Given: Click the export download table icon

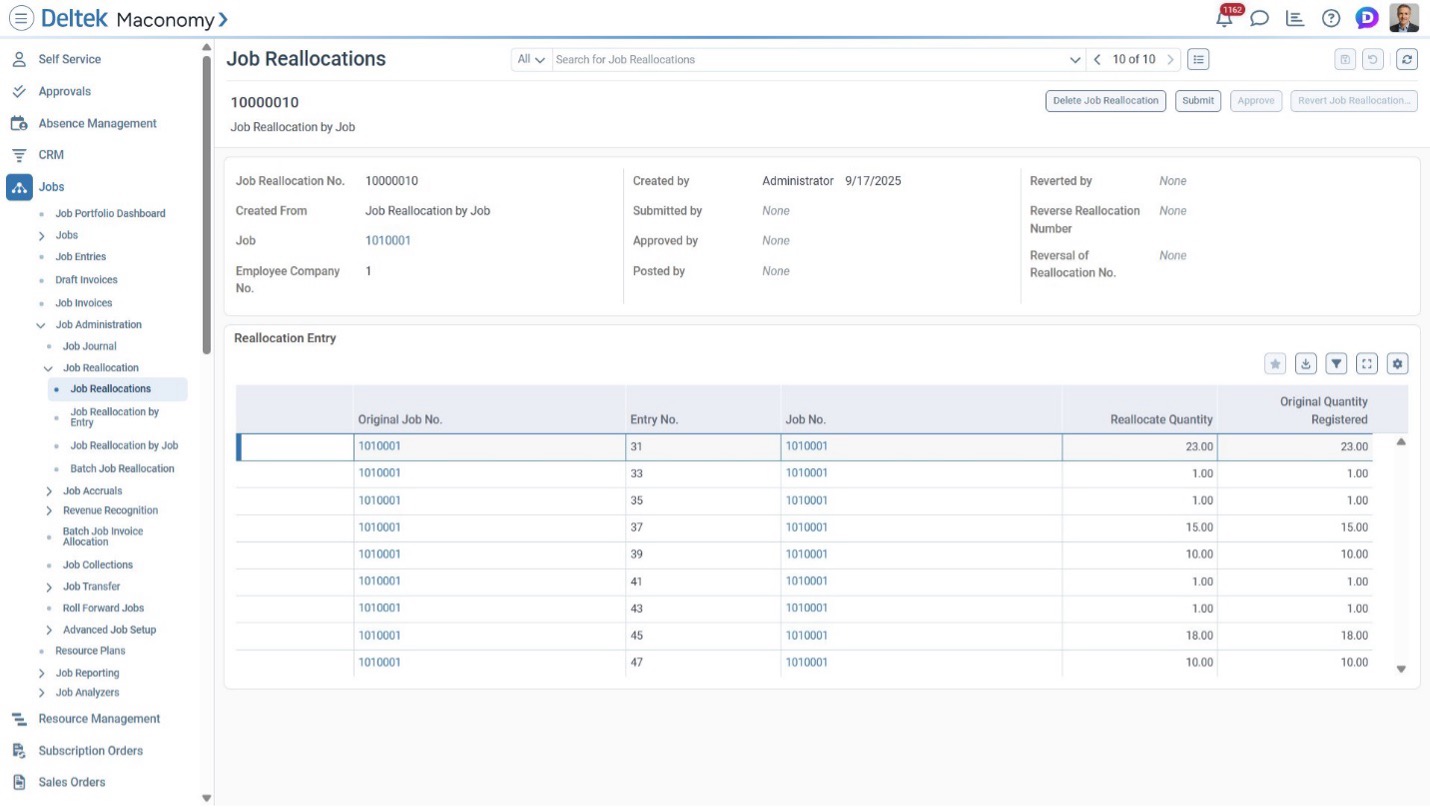Looking at the screenshot, I should pos(1305,364).
